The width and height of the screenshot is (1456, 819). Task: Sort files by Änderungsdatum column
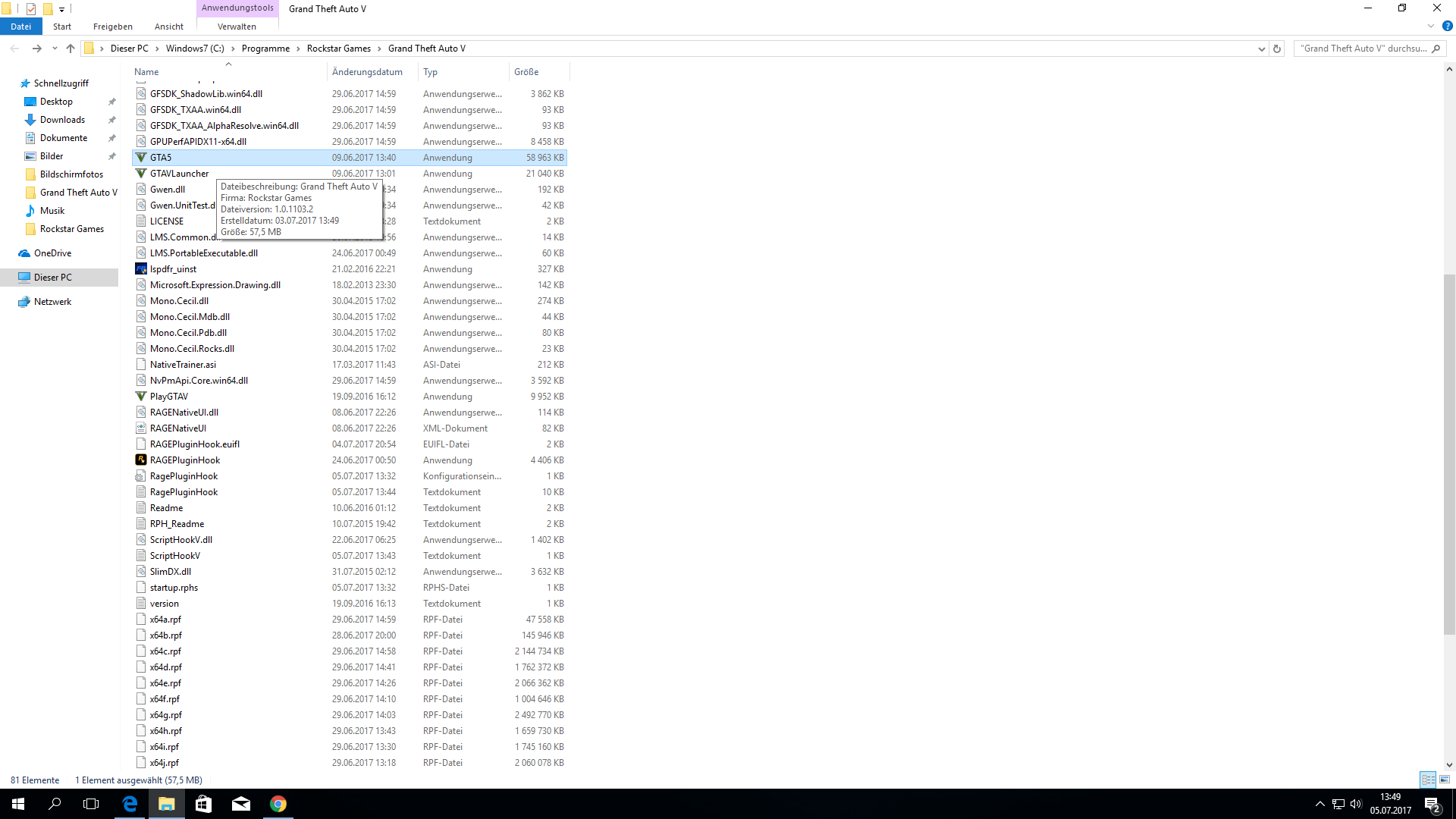(367, 72)
